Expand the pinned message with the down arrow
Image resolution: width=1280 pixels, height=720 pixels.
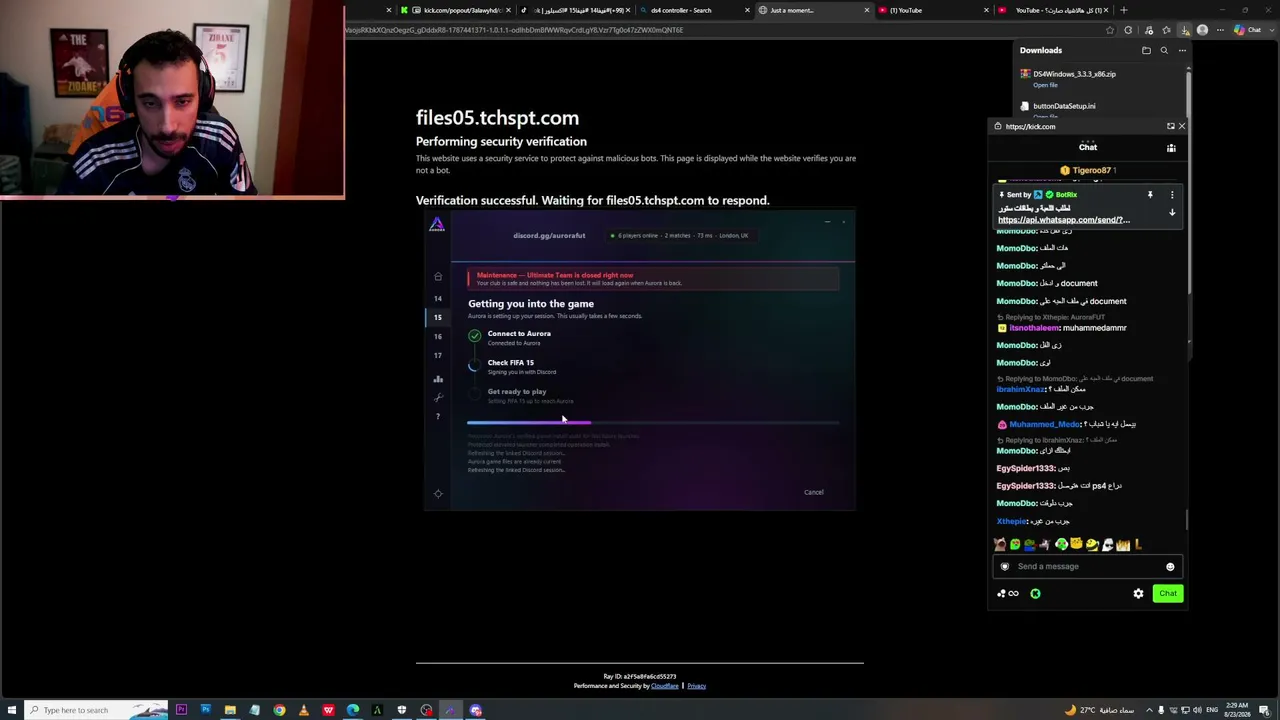point(1172,212)
